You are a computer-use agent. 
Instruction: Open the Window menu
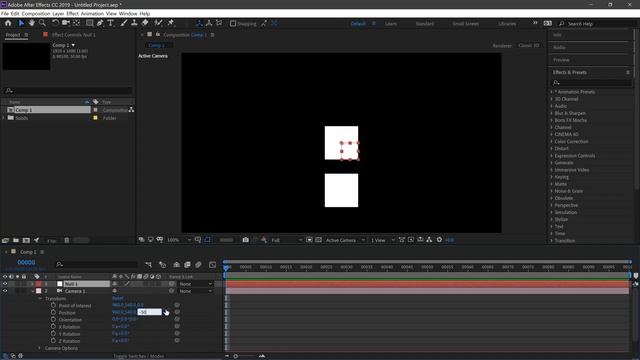[128, 13]
